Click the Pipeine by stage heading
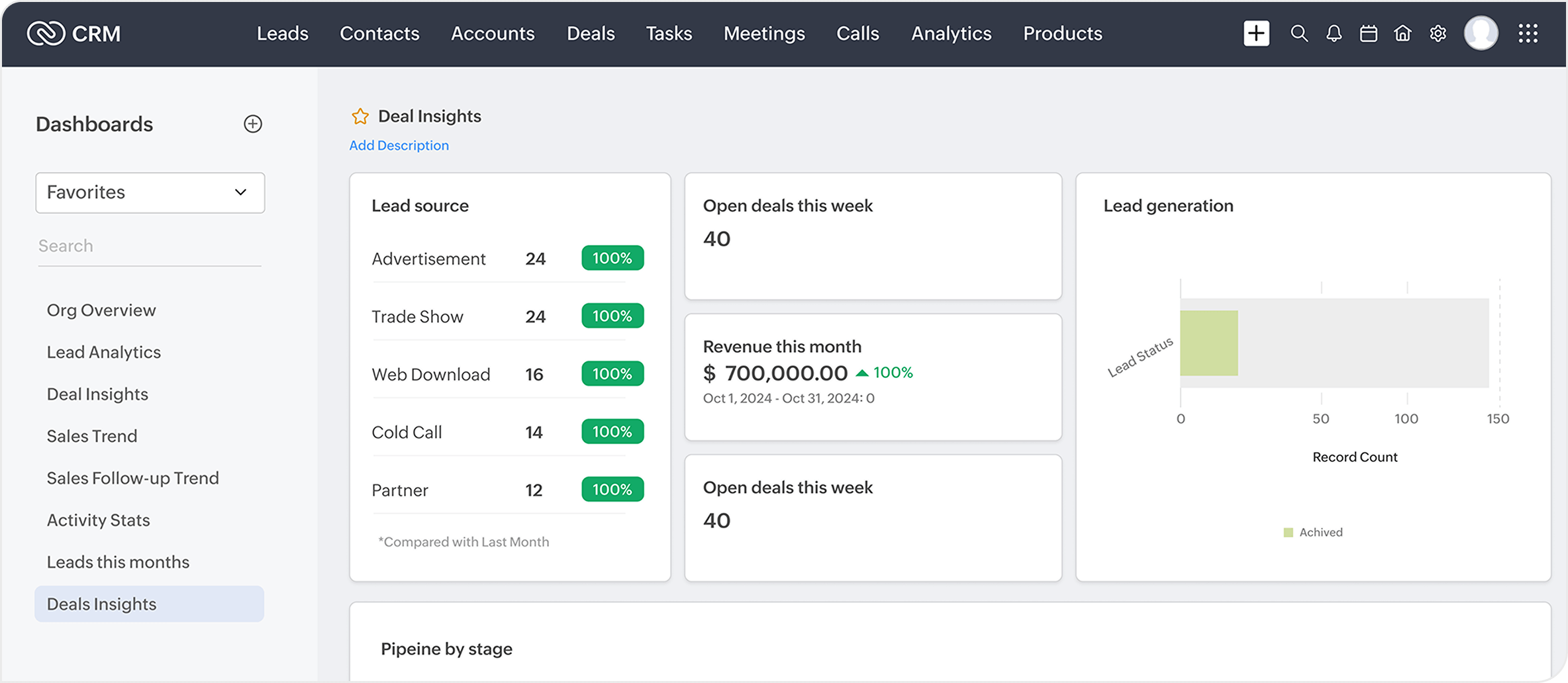This screenshot has height=683, width=1568. (446, 649)
